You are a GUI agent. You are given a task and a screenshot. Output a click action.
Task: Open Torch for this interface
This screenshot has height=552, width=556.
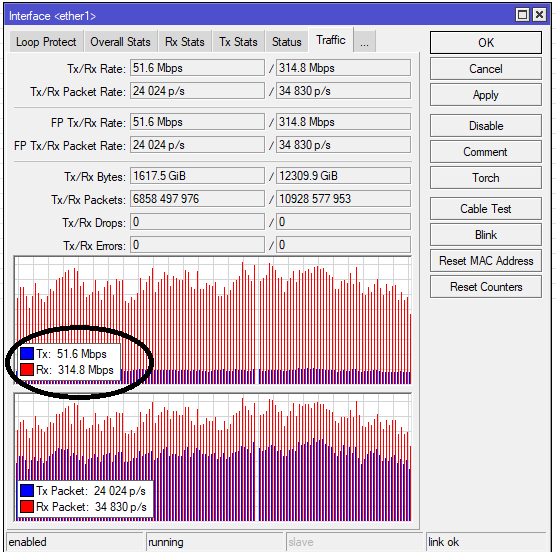486,178
